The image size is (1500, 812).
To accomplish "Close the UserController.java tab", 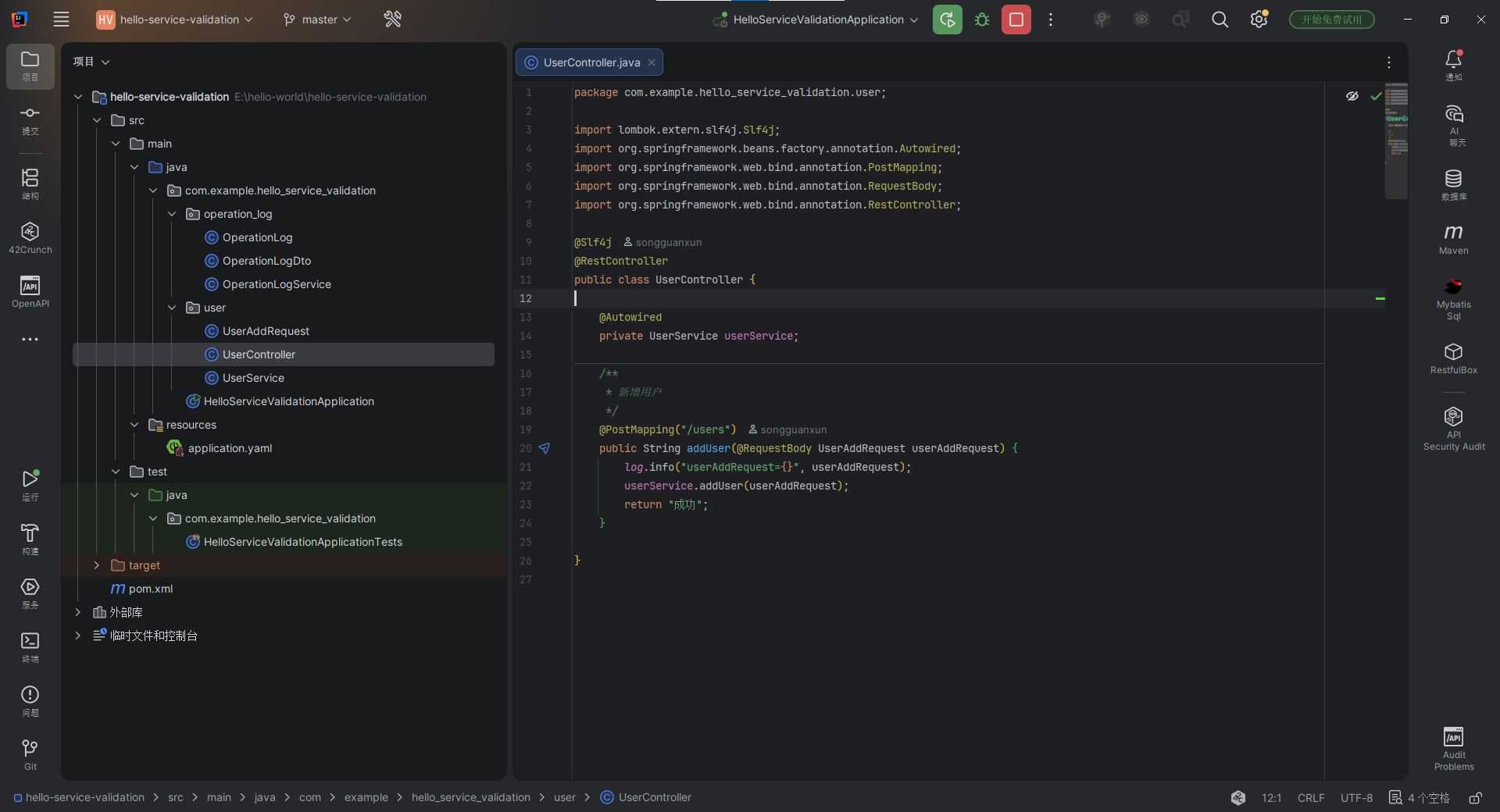I will pyautogui.click(x=652, y=62).
